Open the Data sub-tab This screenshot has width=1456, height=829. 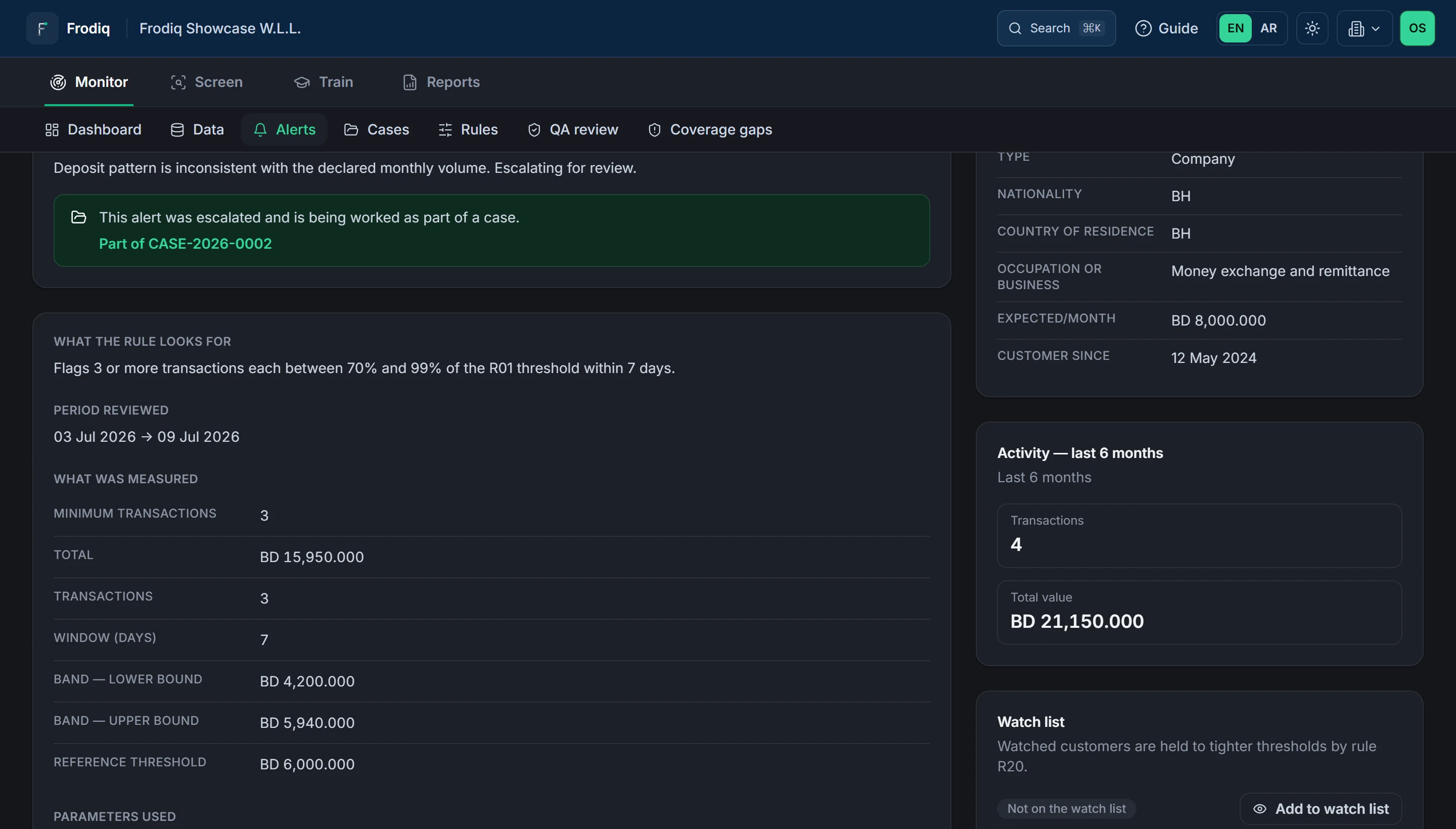click(x=197, y=130)
